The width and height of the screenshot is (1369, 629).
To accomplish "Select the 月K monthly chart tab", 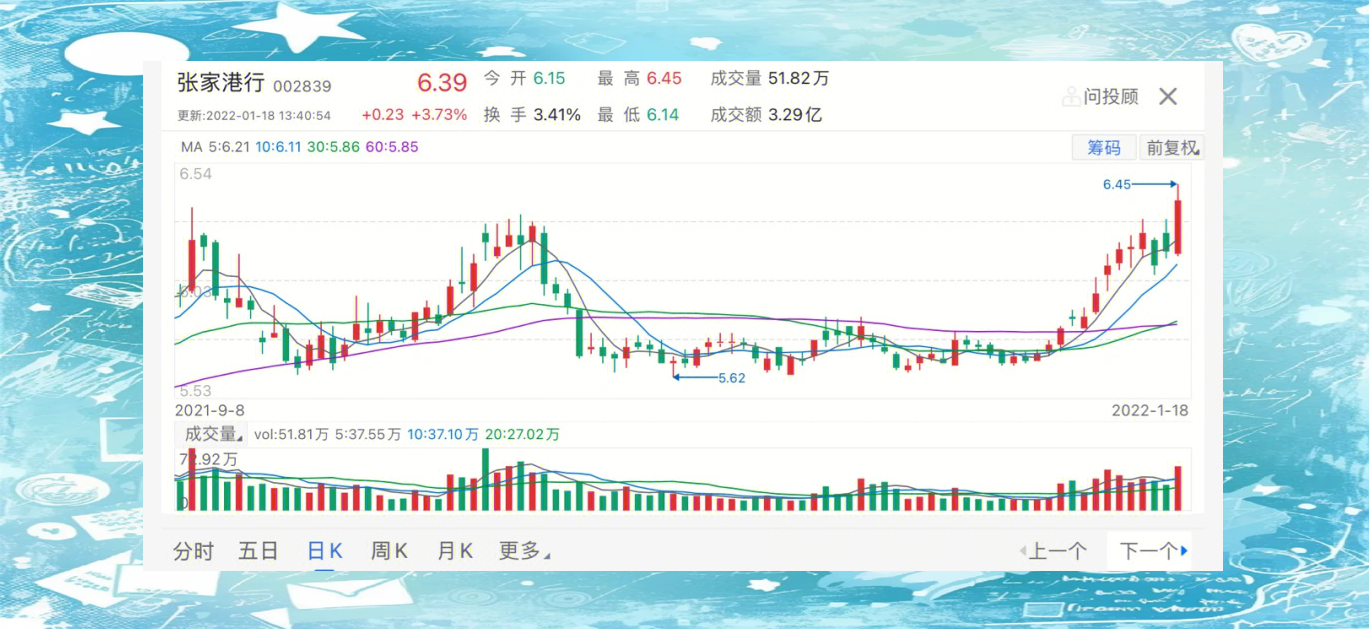I will click(x=454, y=549).
